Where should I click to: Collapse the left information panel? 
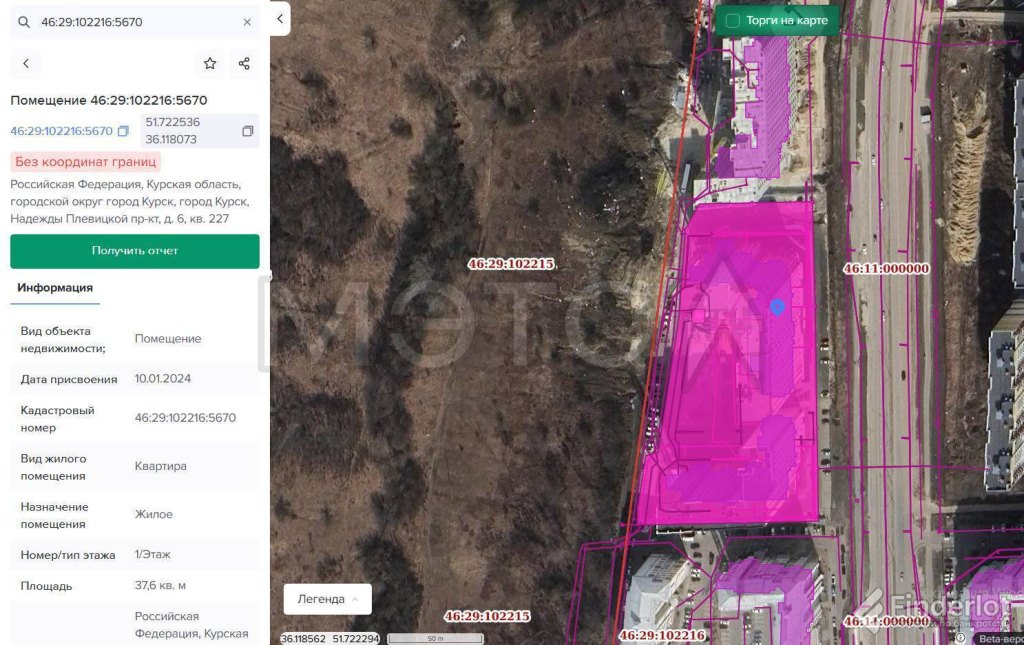[281, 18]
